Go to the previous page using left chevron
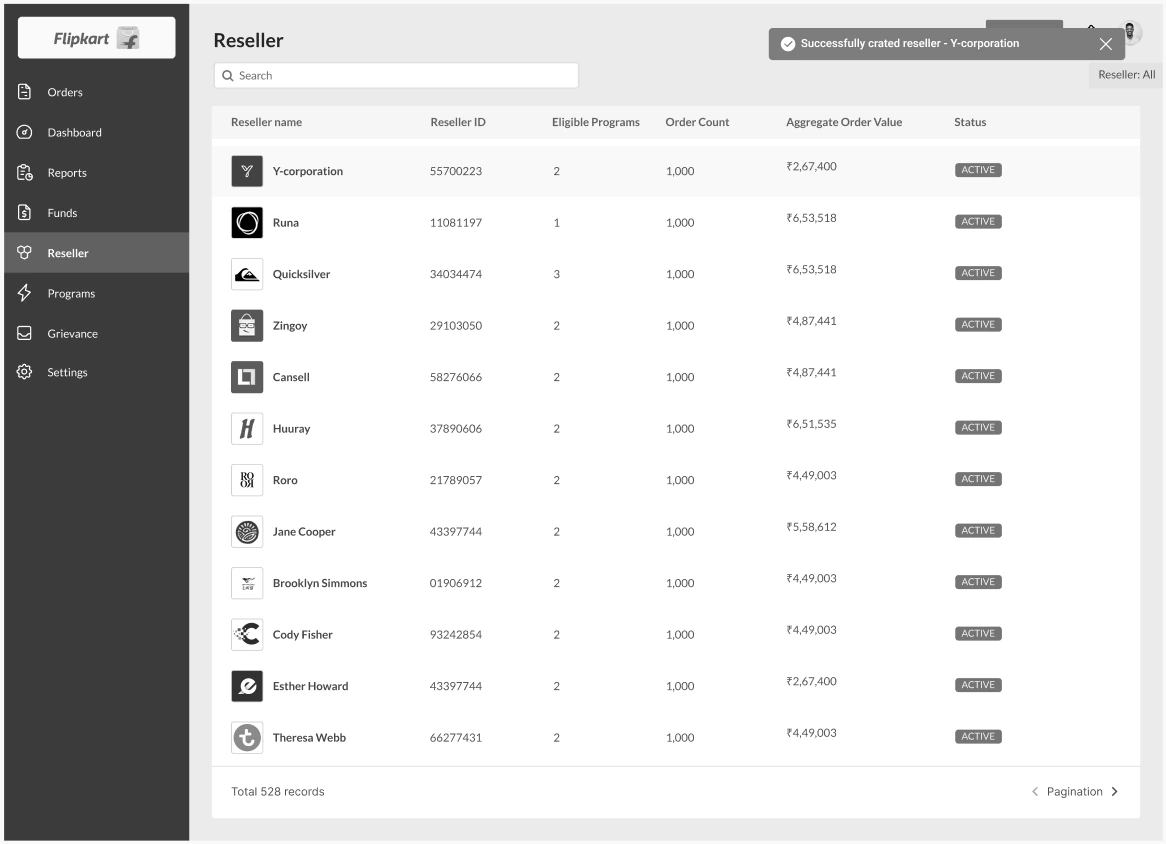Viewport: 1166px width, 844px height. [x=1034, y=791]
